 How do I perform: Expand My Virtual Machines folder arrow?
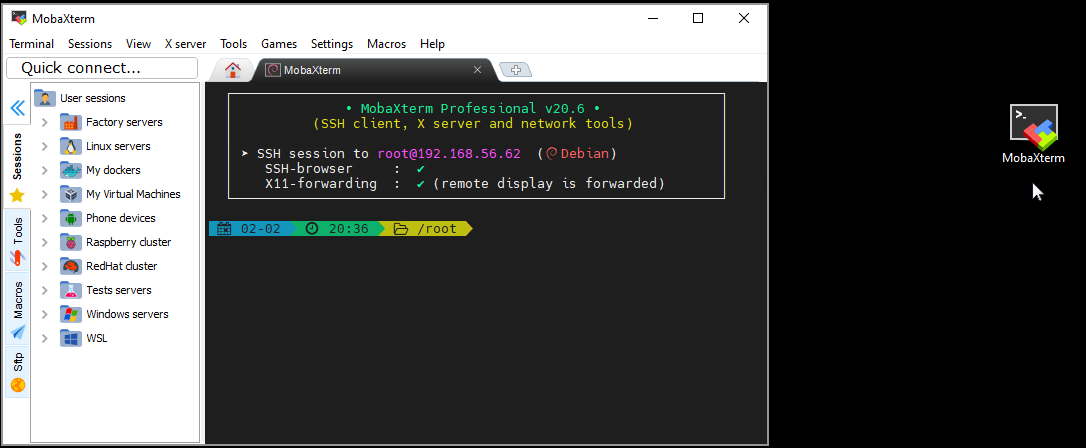44,194
